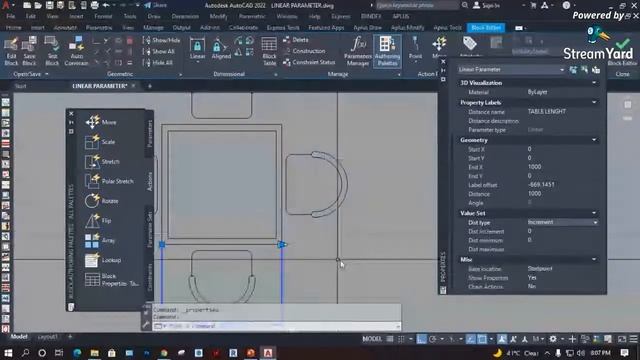Image resolution: width=640 pixels, height=360 pixels.
Task: Collapse the Value Set section
Action: 594,213
